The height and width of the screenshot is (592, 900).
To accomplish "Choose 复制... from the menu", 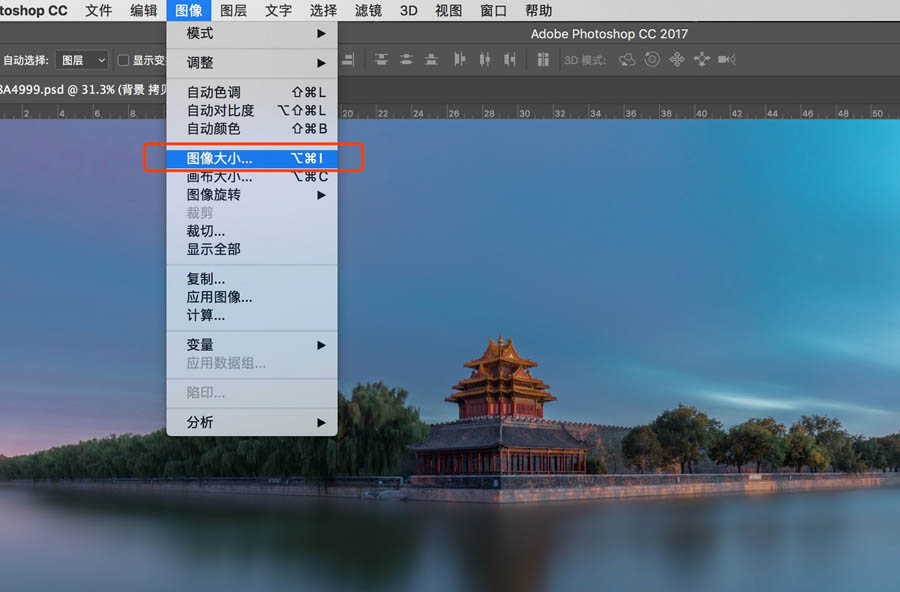I will [252, 279].
